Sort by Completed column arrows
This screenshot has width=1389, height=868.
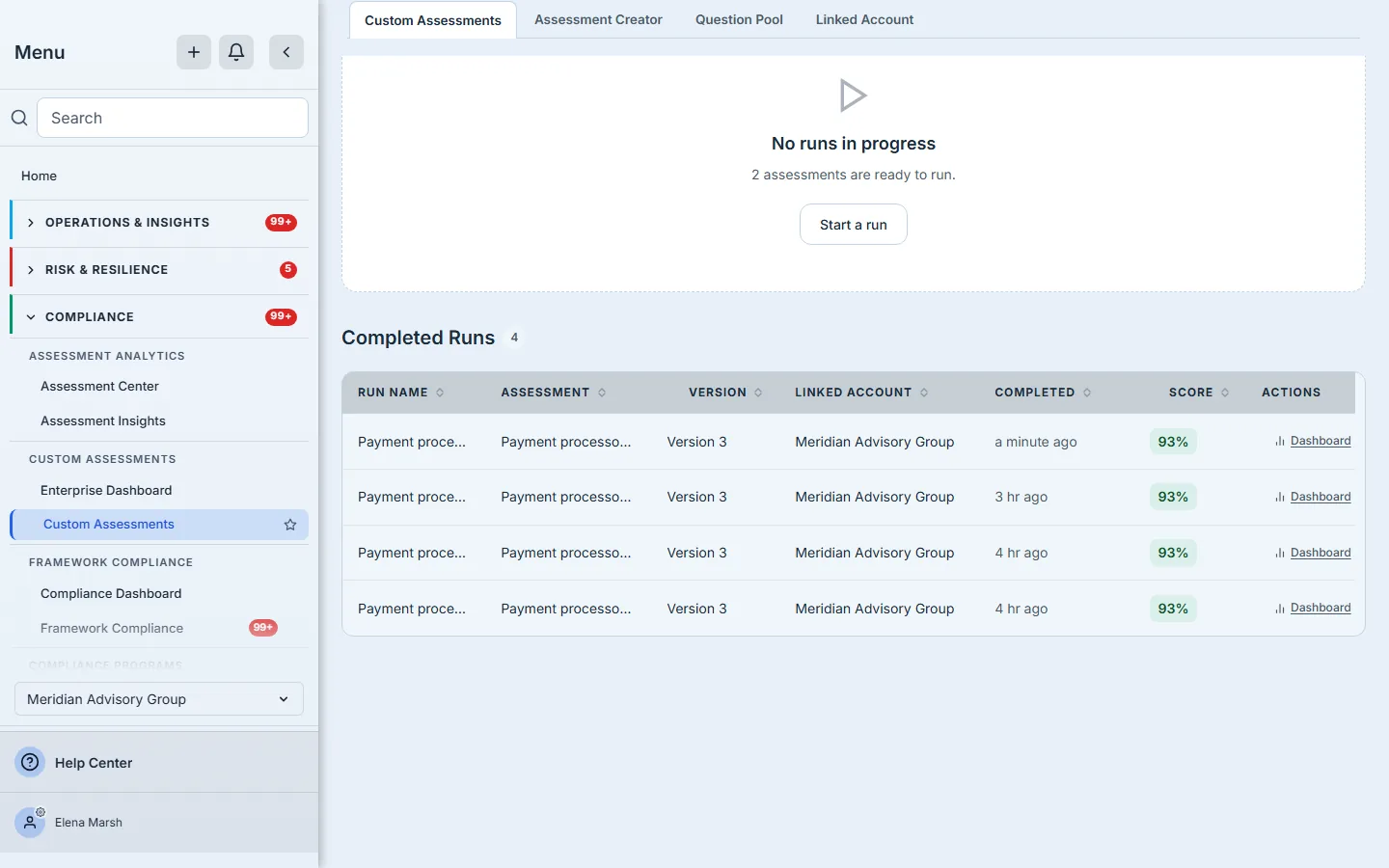click(1087, 393)
